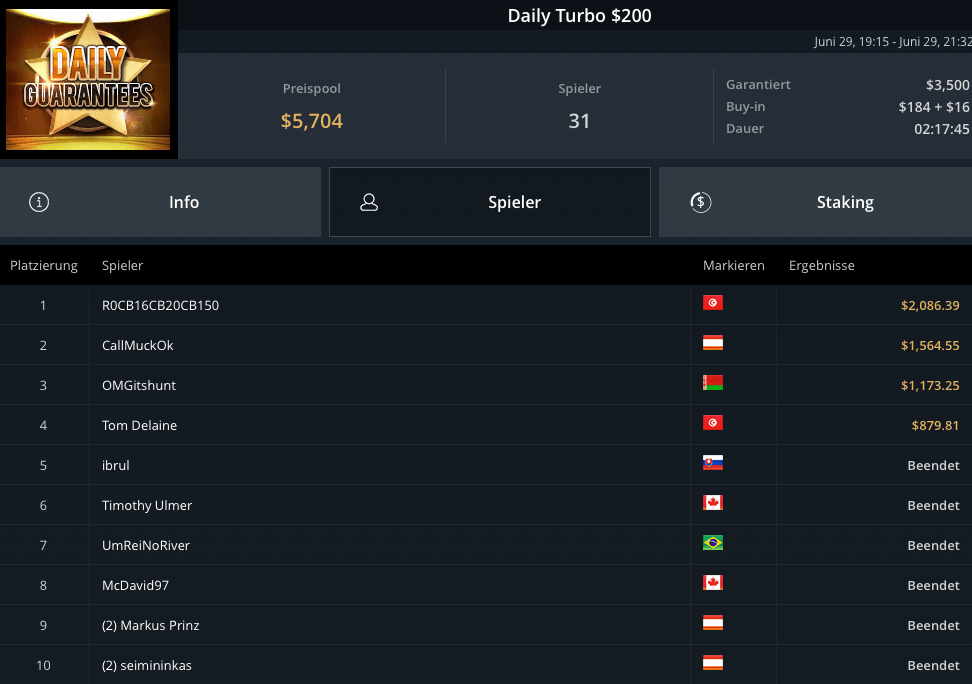Click the flag icon for UmReiNoRiver
Viewport: 972px width, 684px height.
[x=713, y=543]
